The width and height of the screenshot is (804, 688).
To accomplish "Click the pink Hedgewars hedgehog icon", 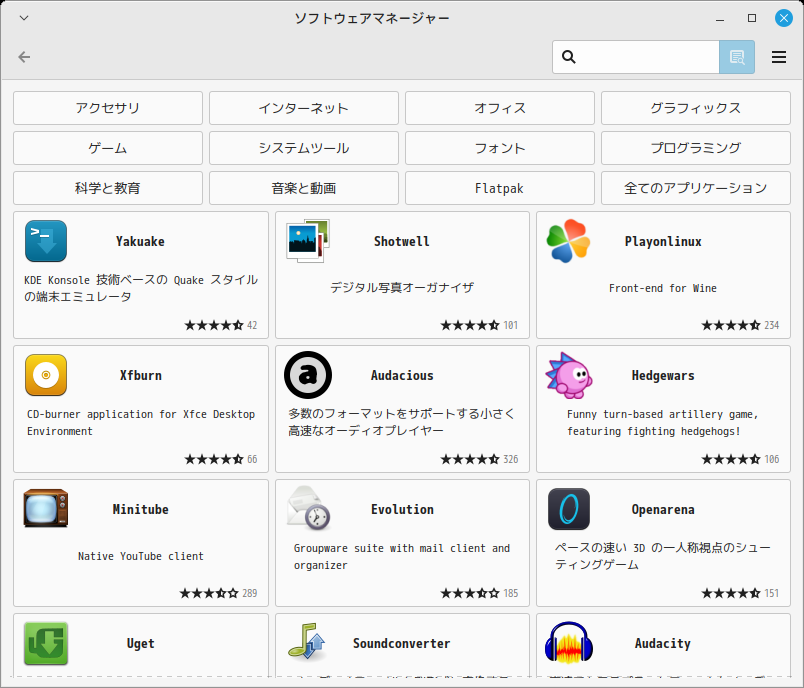I will tap(568, 375).
